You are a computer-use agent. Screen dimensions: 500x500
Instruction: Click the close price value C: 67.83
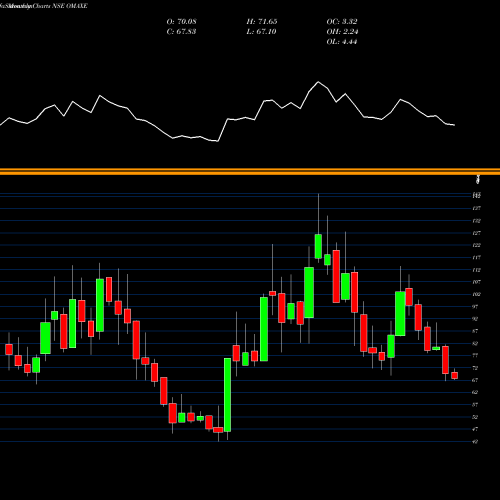(181, 32)
